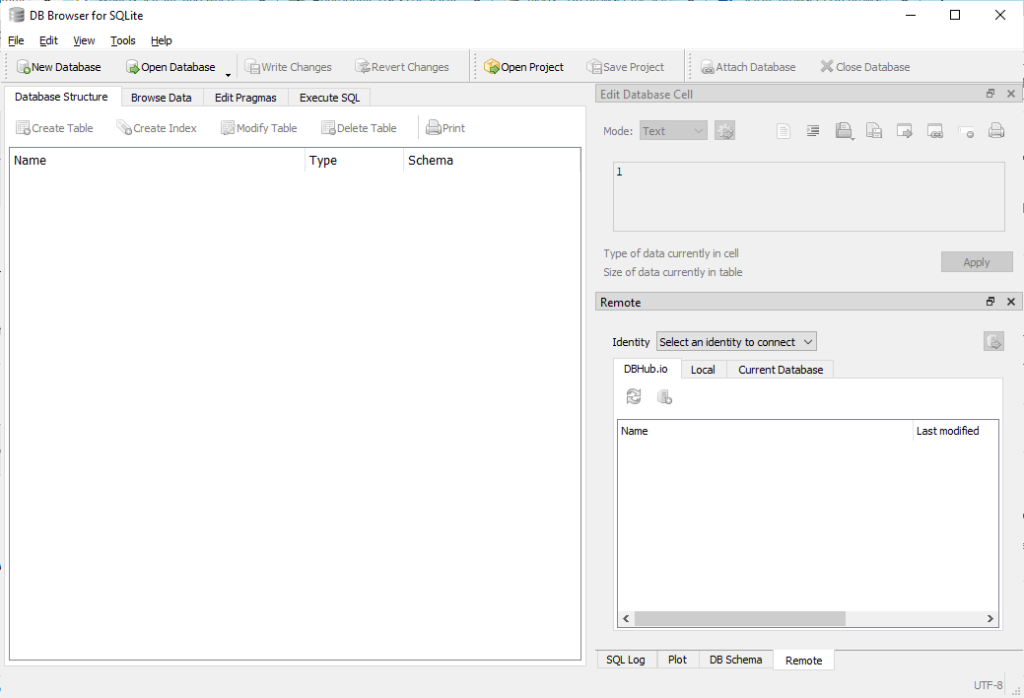The height and width of the screenshot is (698, 1024).
Task: Switch to the Current Database tab
Action: (x=780, y=370)
